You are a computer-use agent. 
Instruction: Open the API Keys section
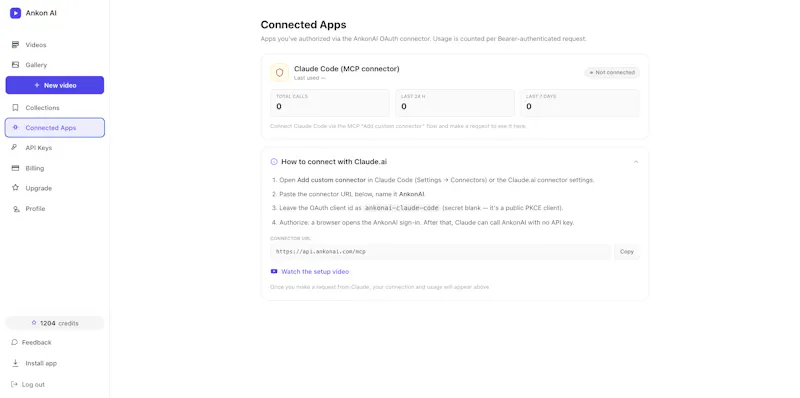[x=55, y=147]
